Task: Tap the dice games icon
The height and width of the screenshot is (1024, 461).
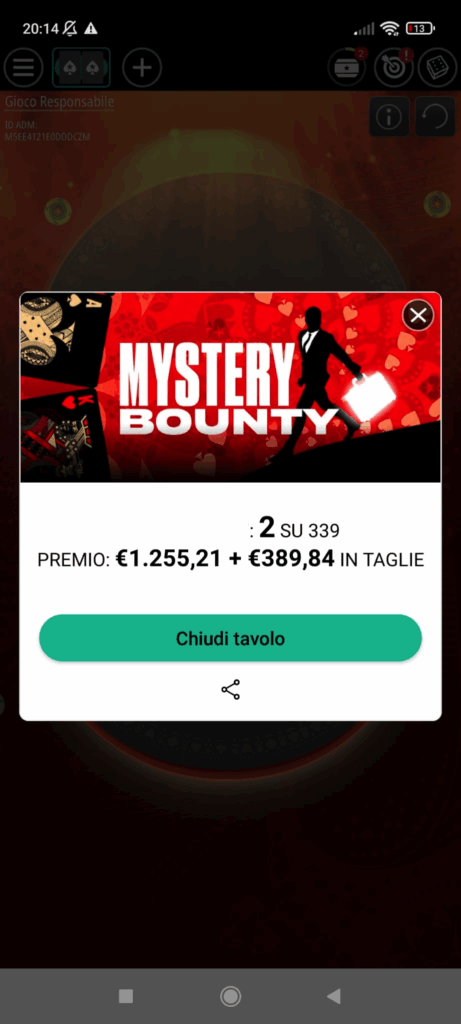Action: [x=437, y=67]
